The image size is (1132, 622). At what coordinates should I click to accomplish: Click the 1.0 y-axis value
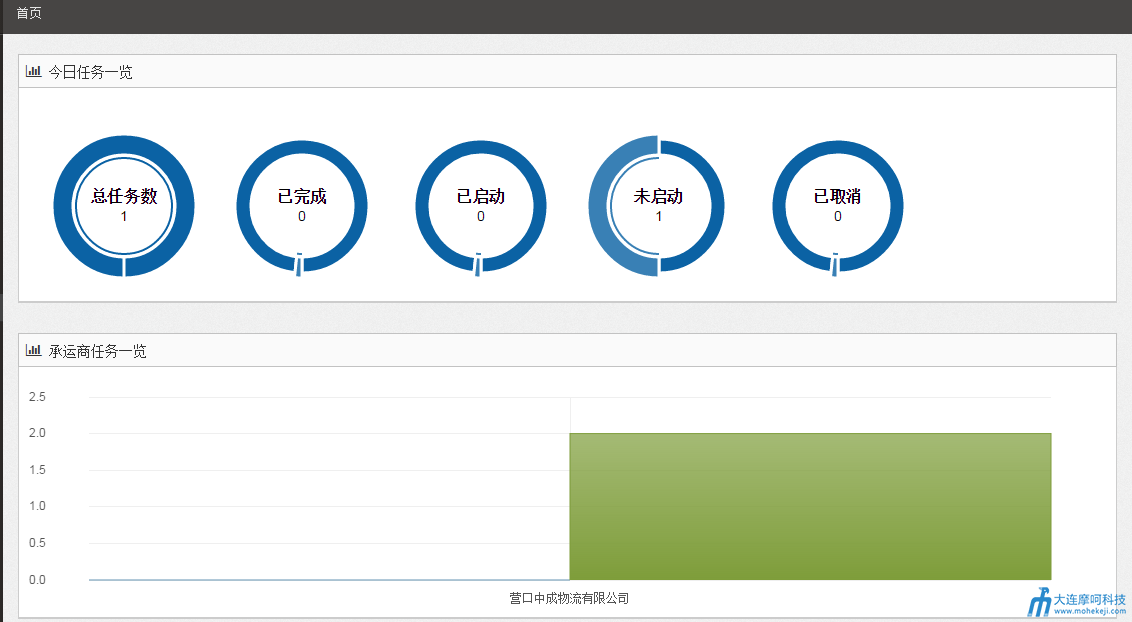tap(37, 506)
